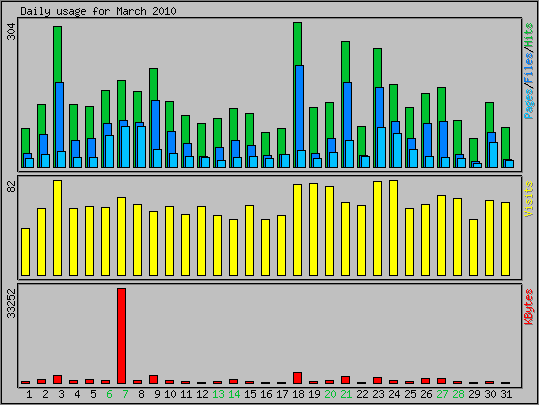Click green day label '6' on the x-axis
539x405 pixels.
pyautogui.click(x=109, y=394)
